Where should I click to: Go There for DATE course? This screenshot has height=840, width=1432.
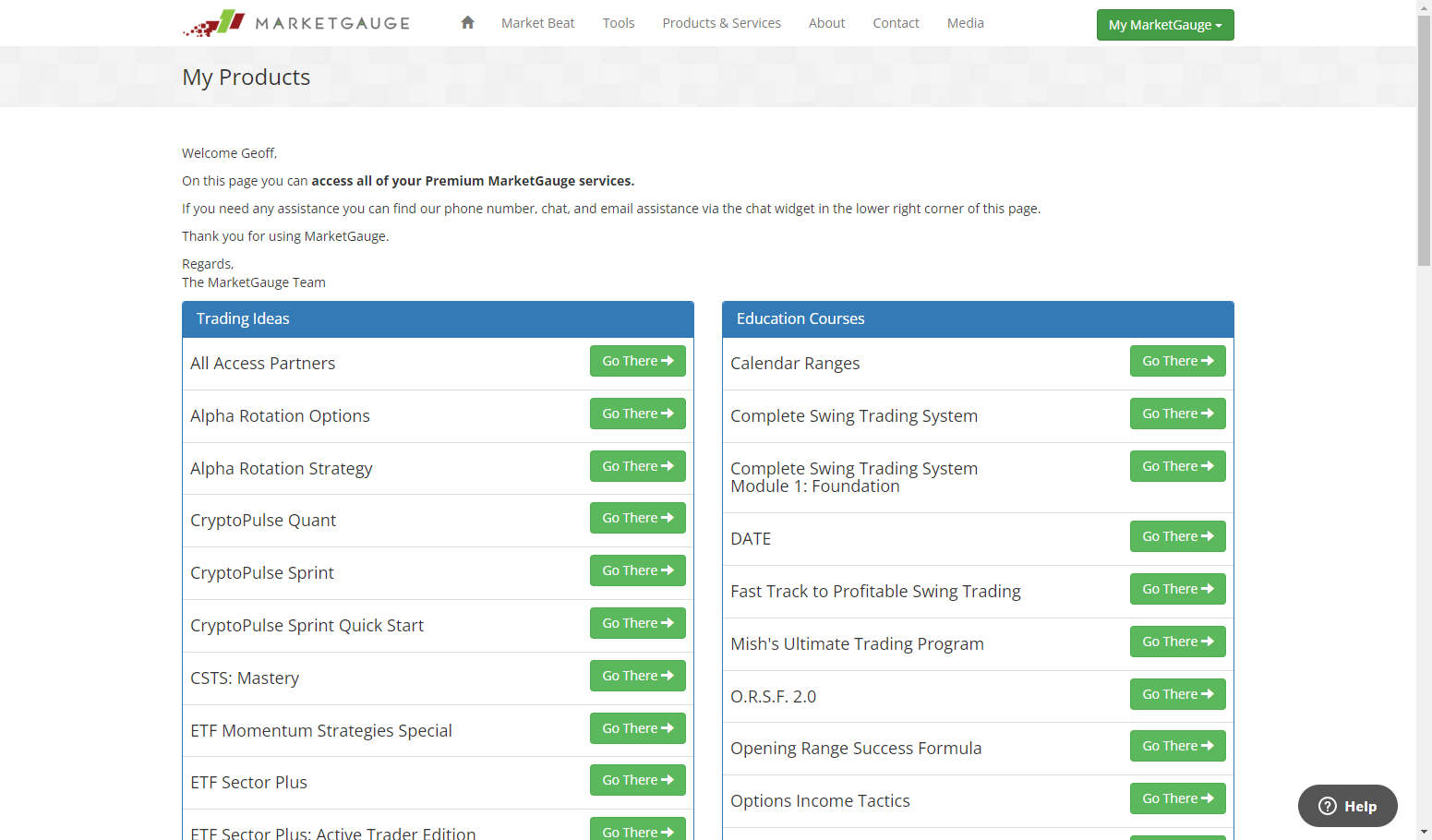click(1178, 536)
